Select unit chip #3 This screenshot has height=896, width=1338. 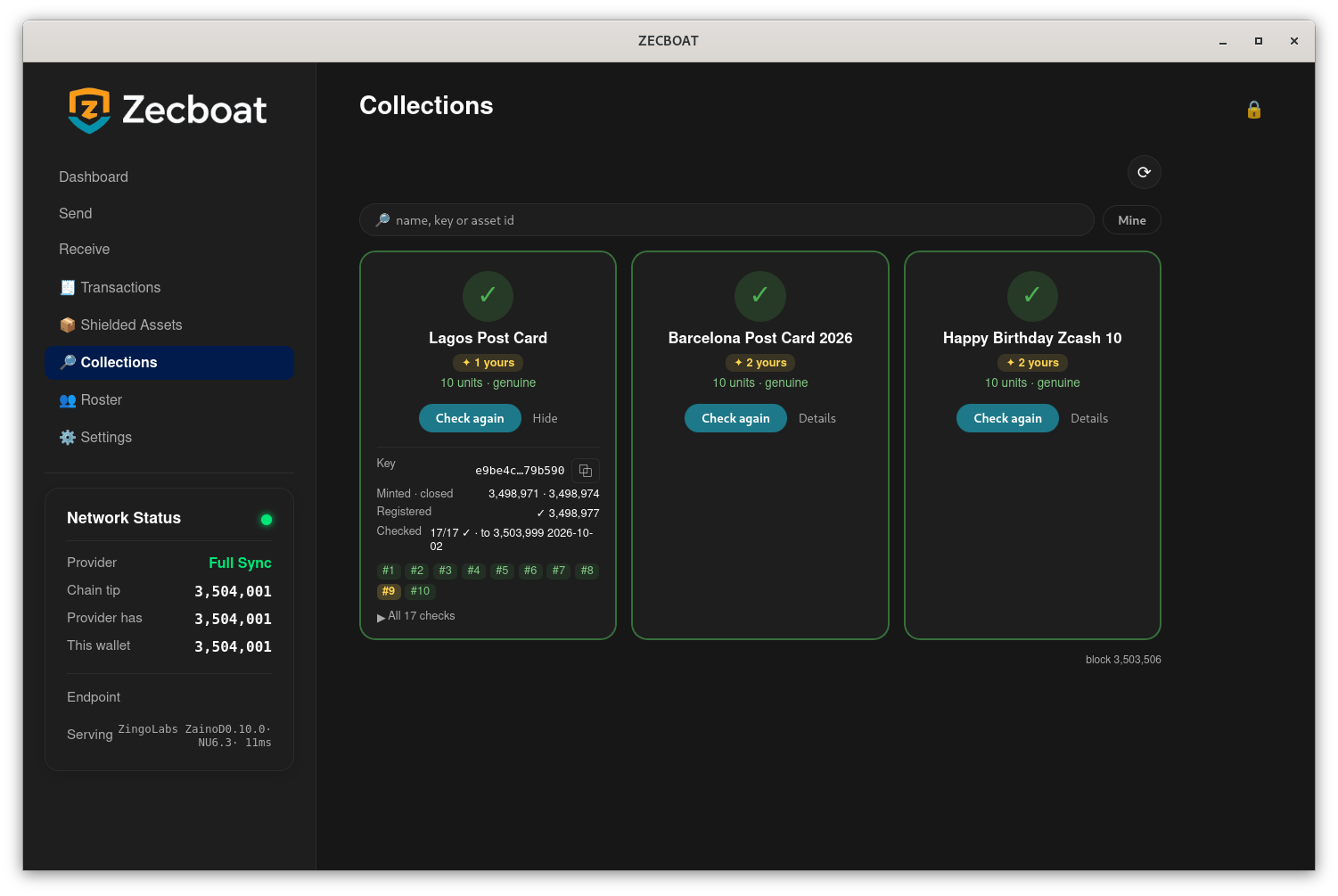point(446,571)
